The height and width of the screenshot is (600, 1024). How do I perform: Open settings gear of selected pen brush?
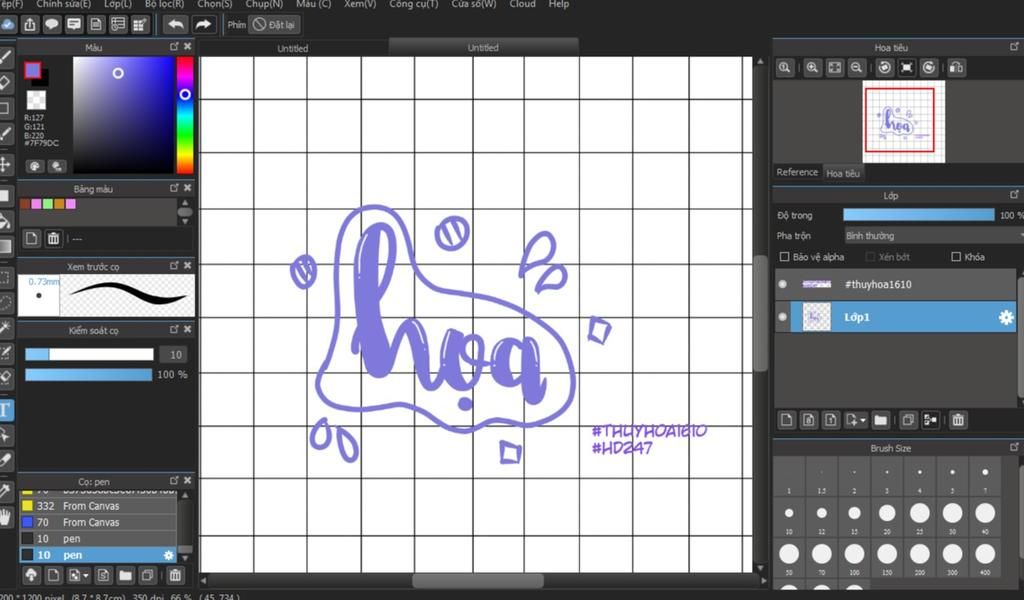pos(168,555)
